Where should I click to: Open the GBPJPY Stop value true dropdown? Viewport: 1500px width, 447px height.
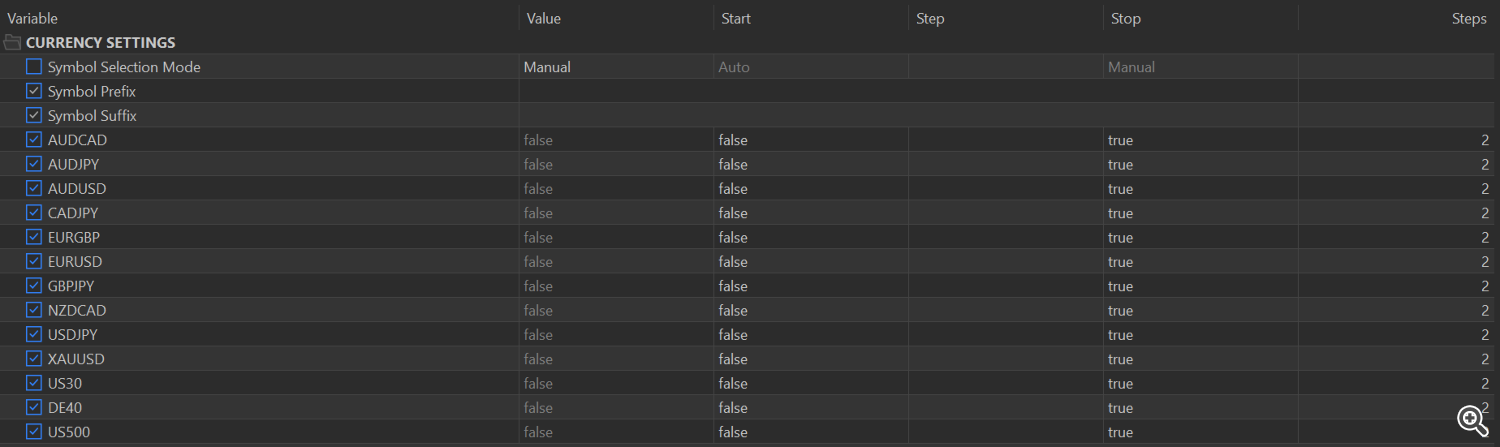point(1201,286)
